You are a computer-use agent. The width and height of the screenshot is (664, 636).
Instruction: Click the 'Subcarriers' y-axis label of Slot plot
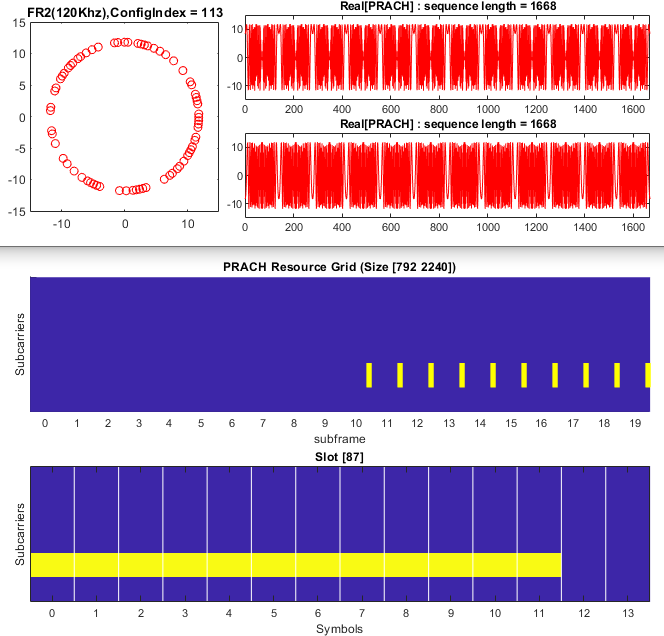point(20,535)
